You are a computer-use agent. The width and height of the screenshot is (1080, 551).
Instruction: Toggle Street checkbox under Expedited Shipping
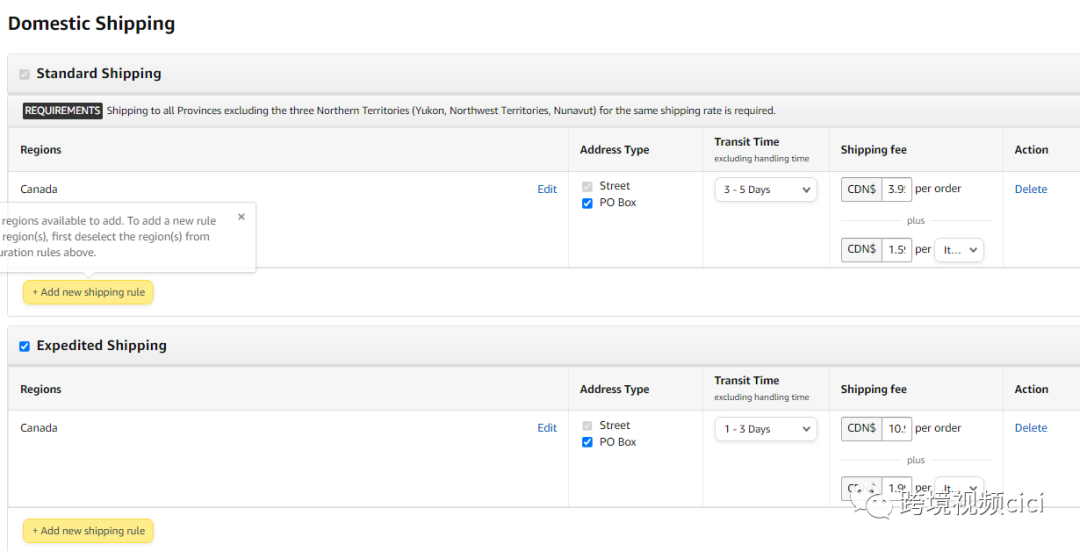pyautogui.click(x=587, y=426)
